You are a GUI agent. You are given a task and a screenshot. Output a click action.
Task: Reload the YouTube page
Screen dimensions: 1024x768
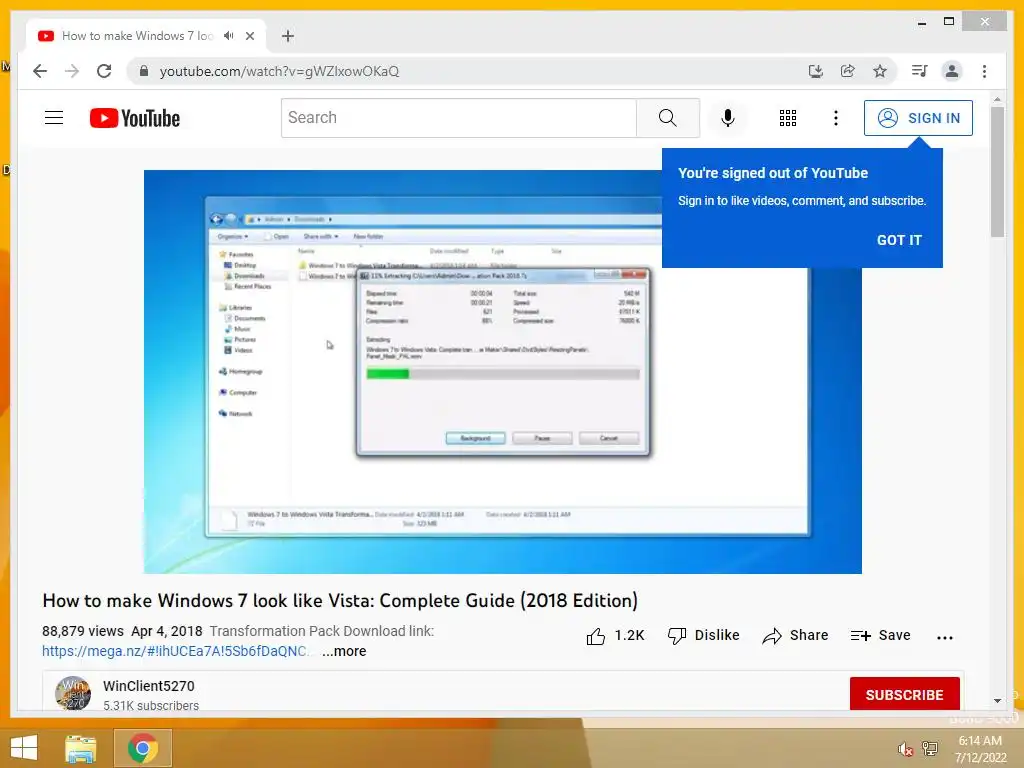pyautogui.click(x=104, y=71)
